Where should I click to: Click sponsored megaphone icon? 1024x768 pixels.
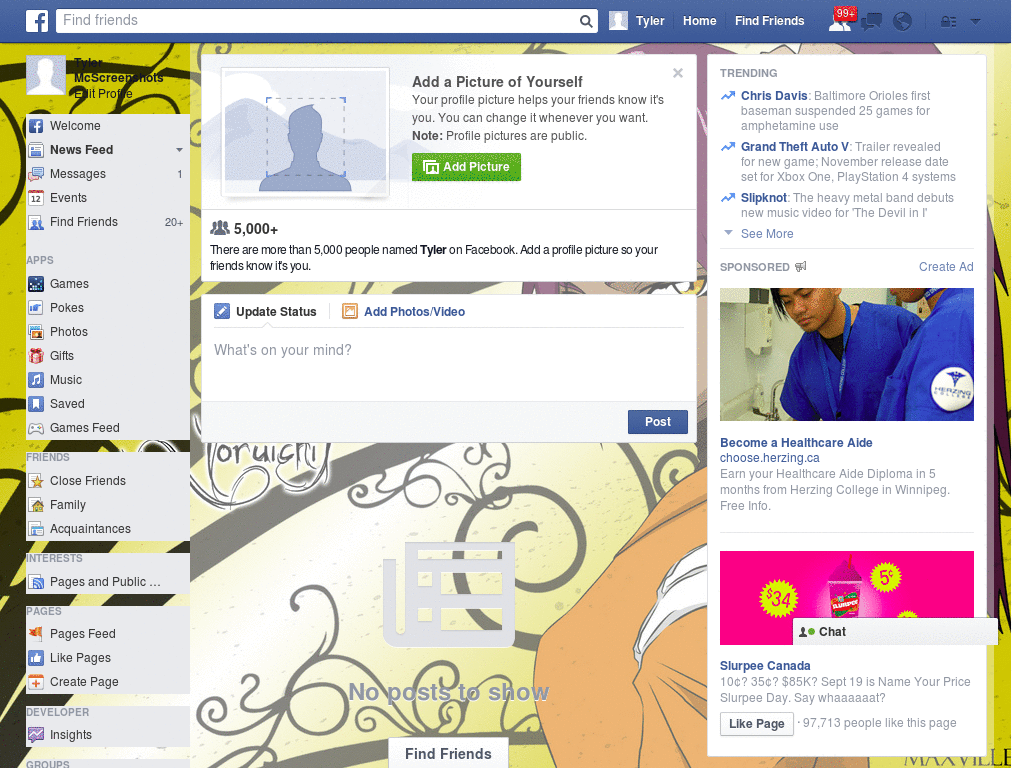(801, 266)
